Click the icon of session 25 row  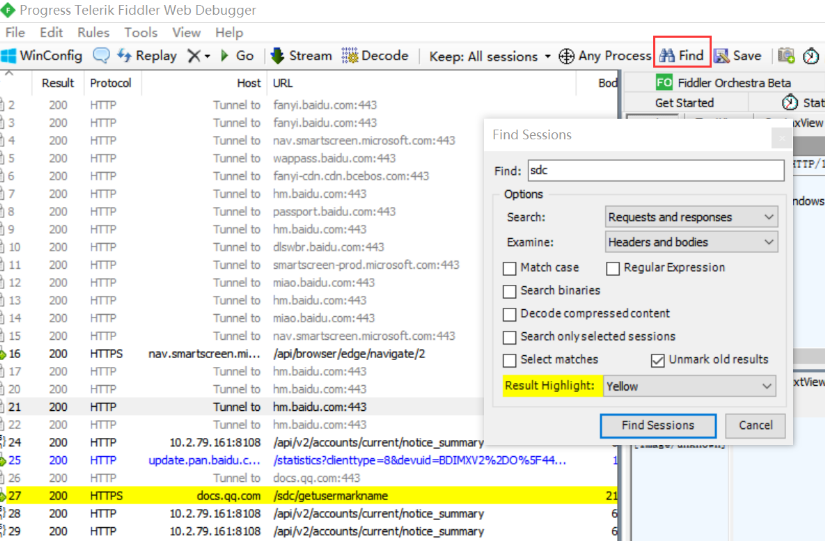(3, 461)
